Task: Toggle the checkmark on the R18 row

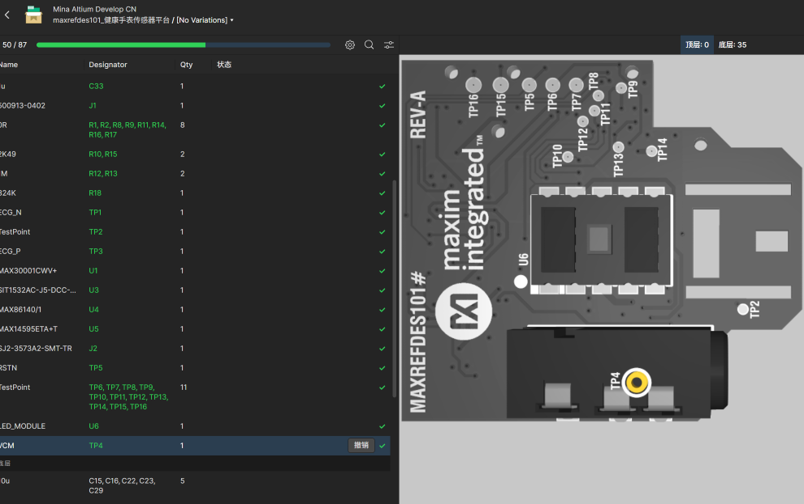Action: pyautogui.click(x=382, y=193)
